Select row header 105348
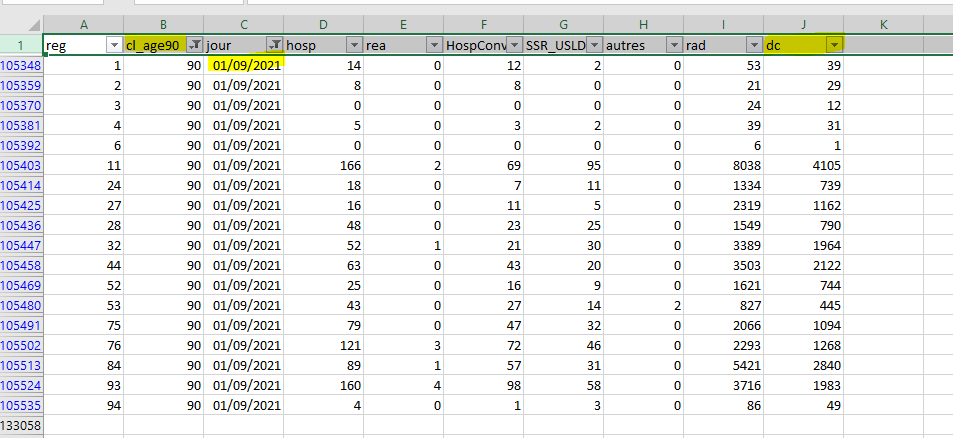Screen dimensions: 953x438 (x=21, y=65)
